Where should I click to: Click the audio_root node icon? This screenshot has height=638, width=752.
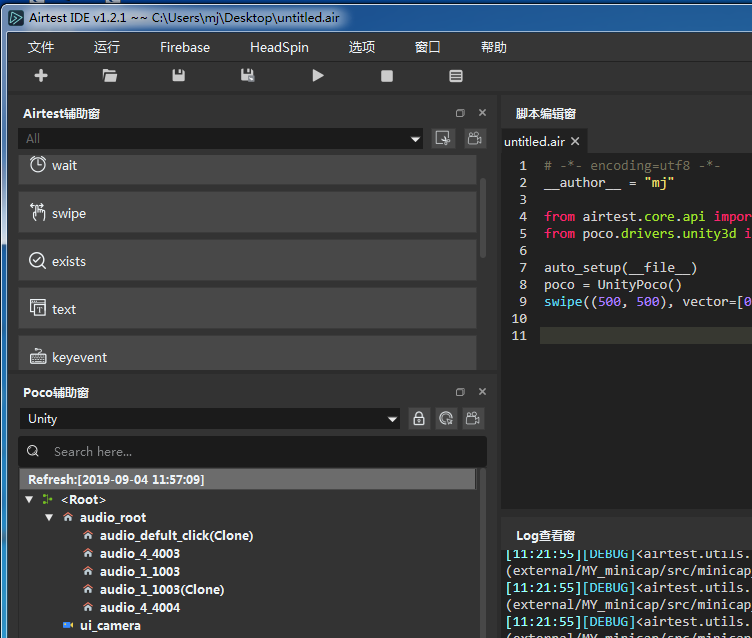[x=68, y=517]
